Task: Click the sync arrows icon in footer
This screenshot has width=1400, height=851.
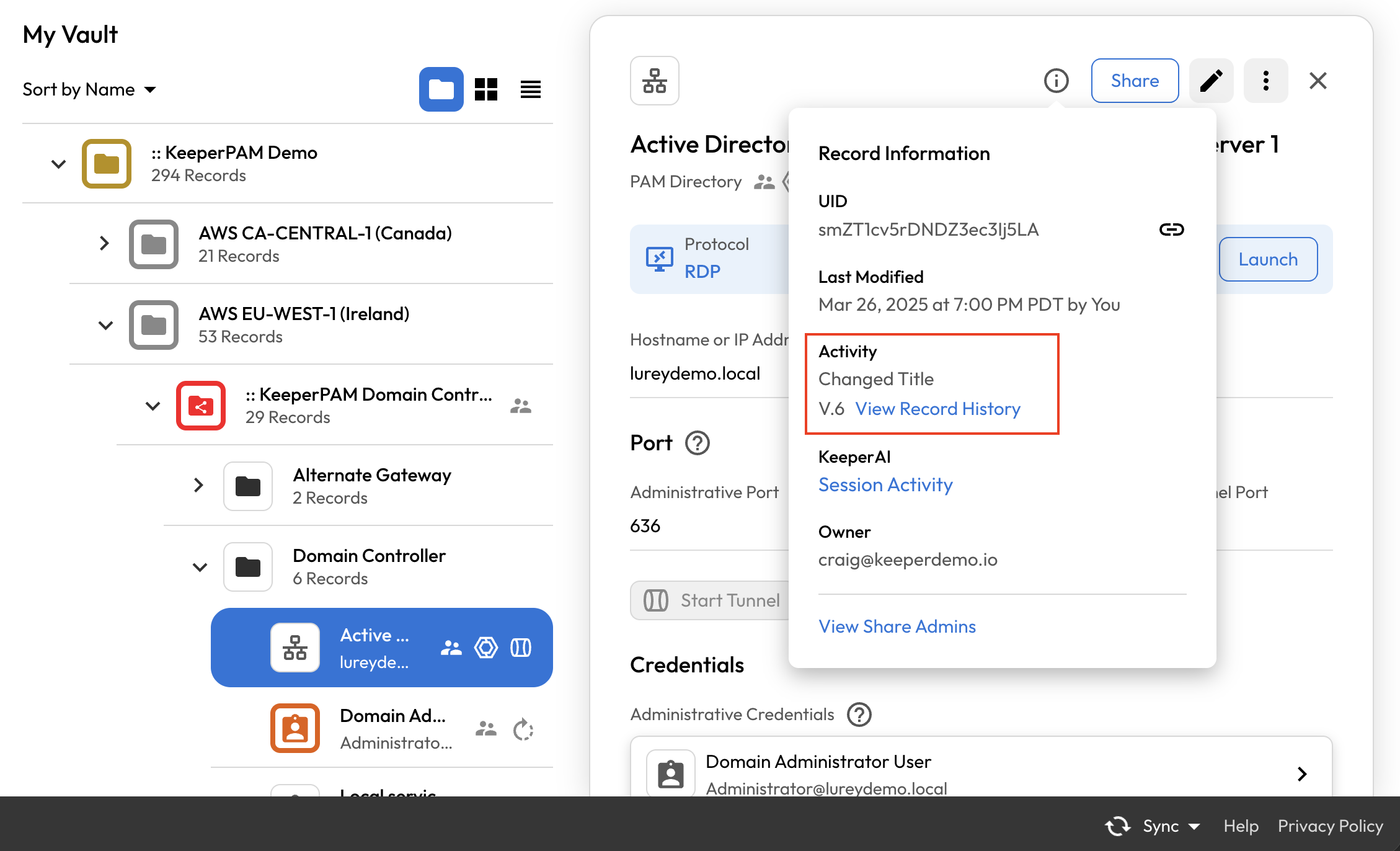Action: click(1118, 826)
